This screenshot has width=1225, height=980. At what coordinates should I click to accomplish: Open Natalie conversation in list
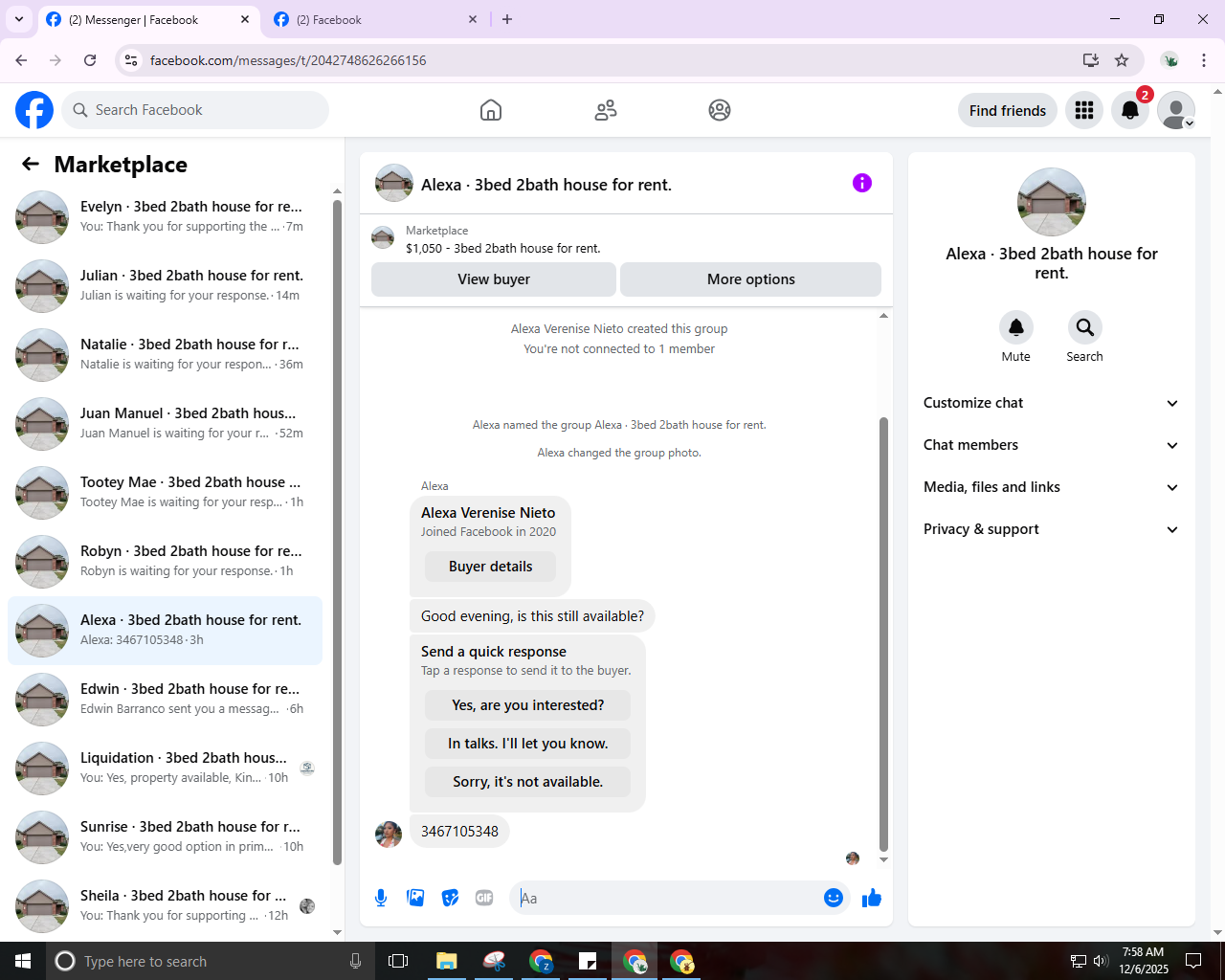pyautogui.click(x=165, y=355)
